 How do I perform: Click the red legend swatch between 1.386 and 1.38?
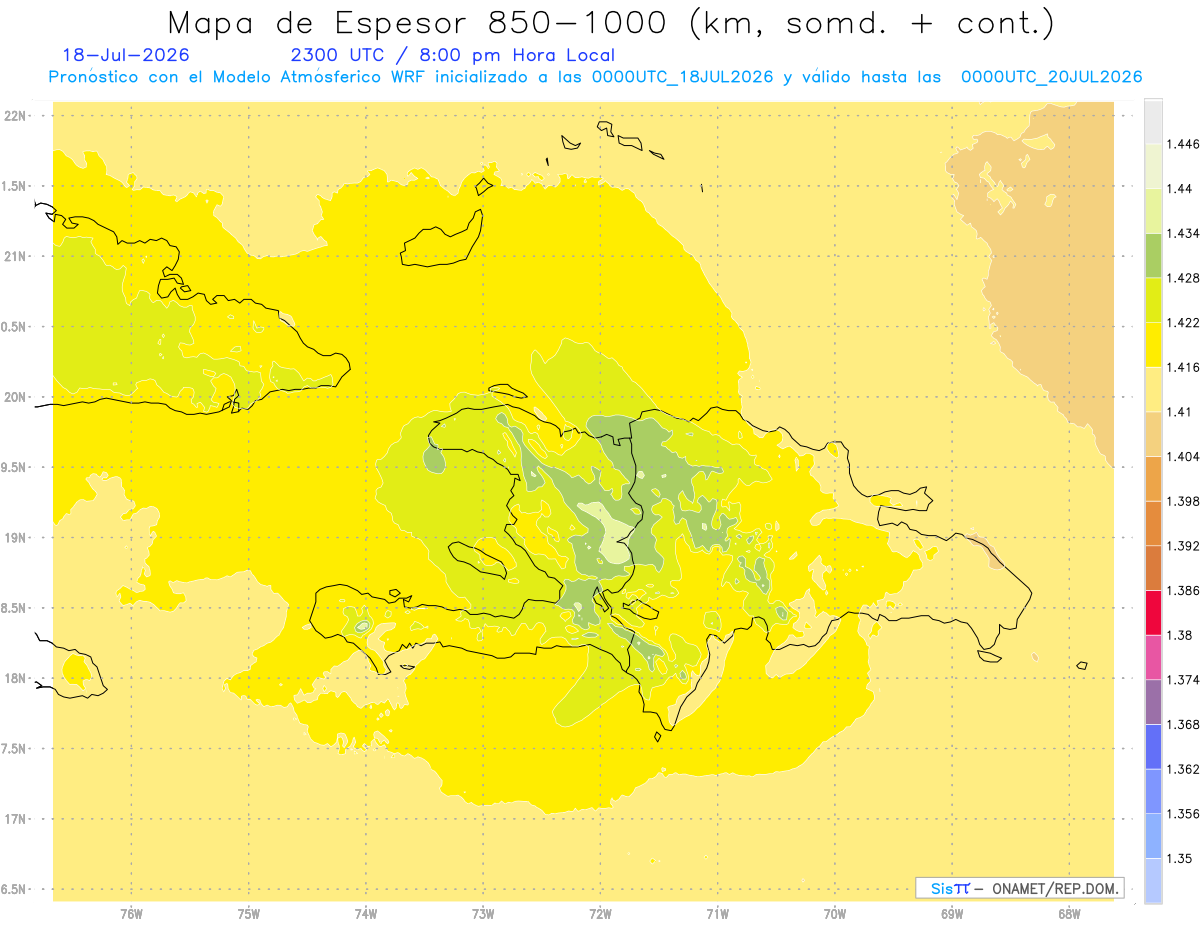pyautogui.click(x=1153, y=612)
